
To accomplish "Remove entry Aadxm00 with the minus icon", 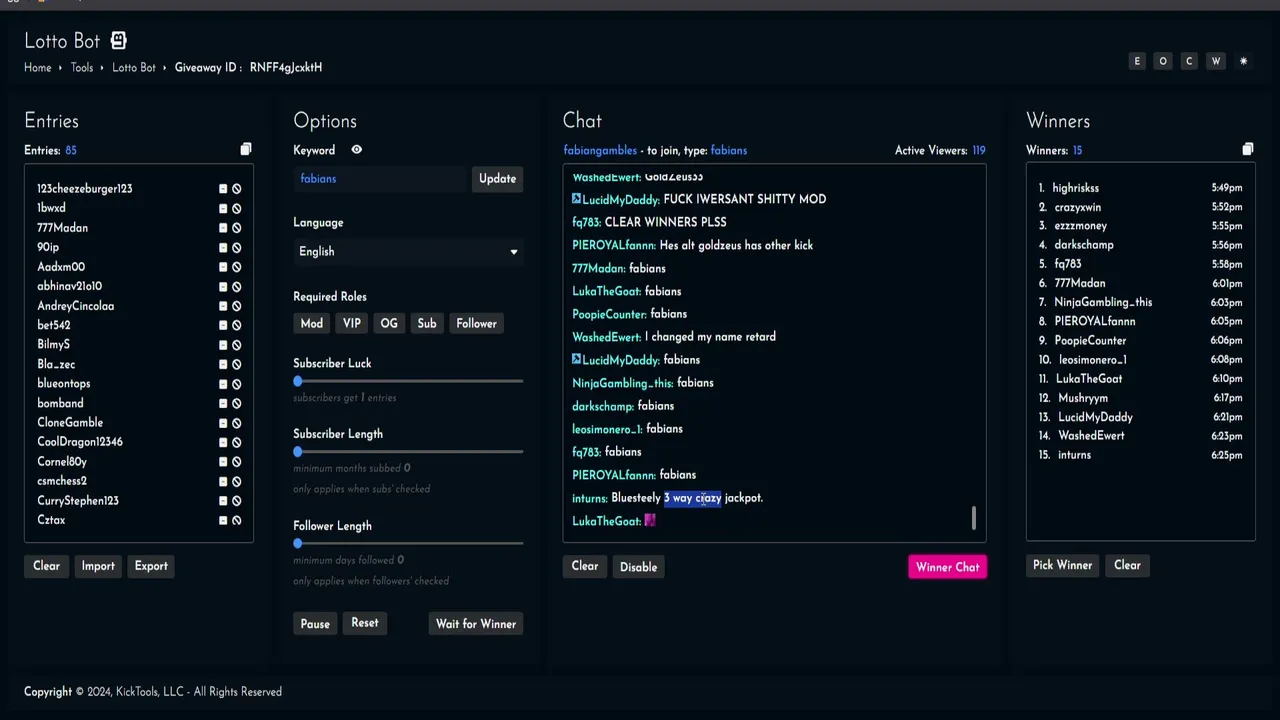I will (x=223, y=266).
